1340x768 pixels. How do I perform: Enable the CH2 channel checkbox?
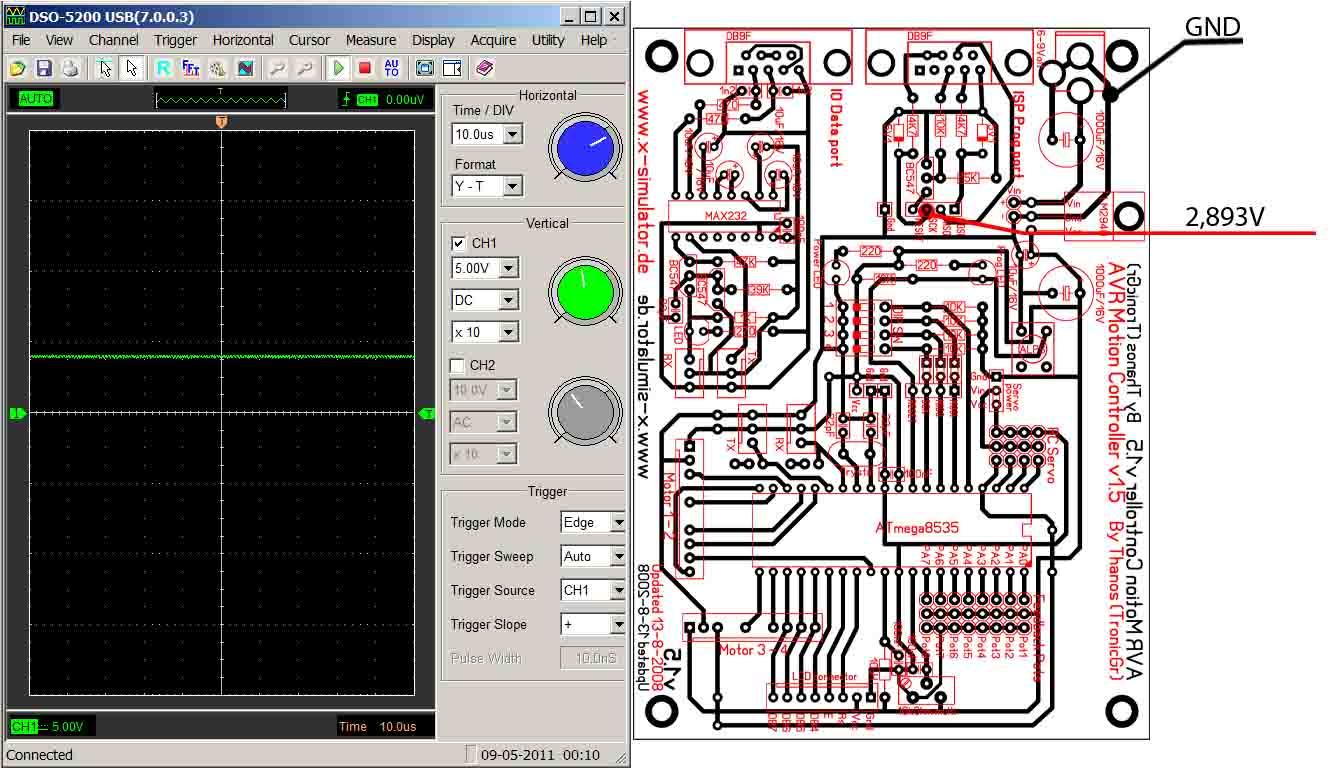[x=458, y=365]
